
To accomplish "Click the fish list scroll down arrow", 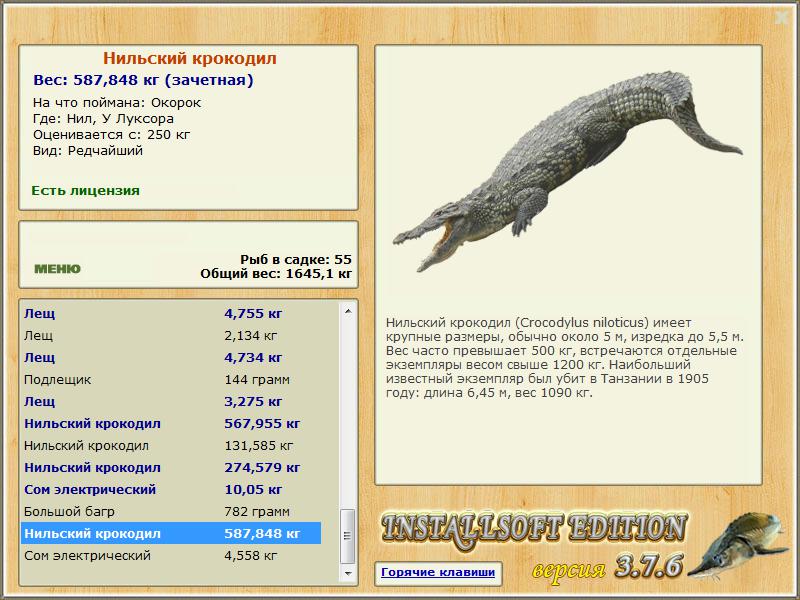I will tap(348, 573).
